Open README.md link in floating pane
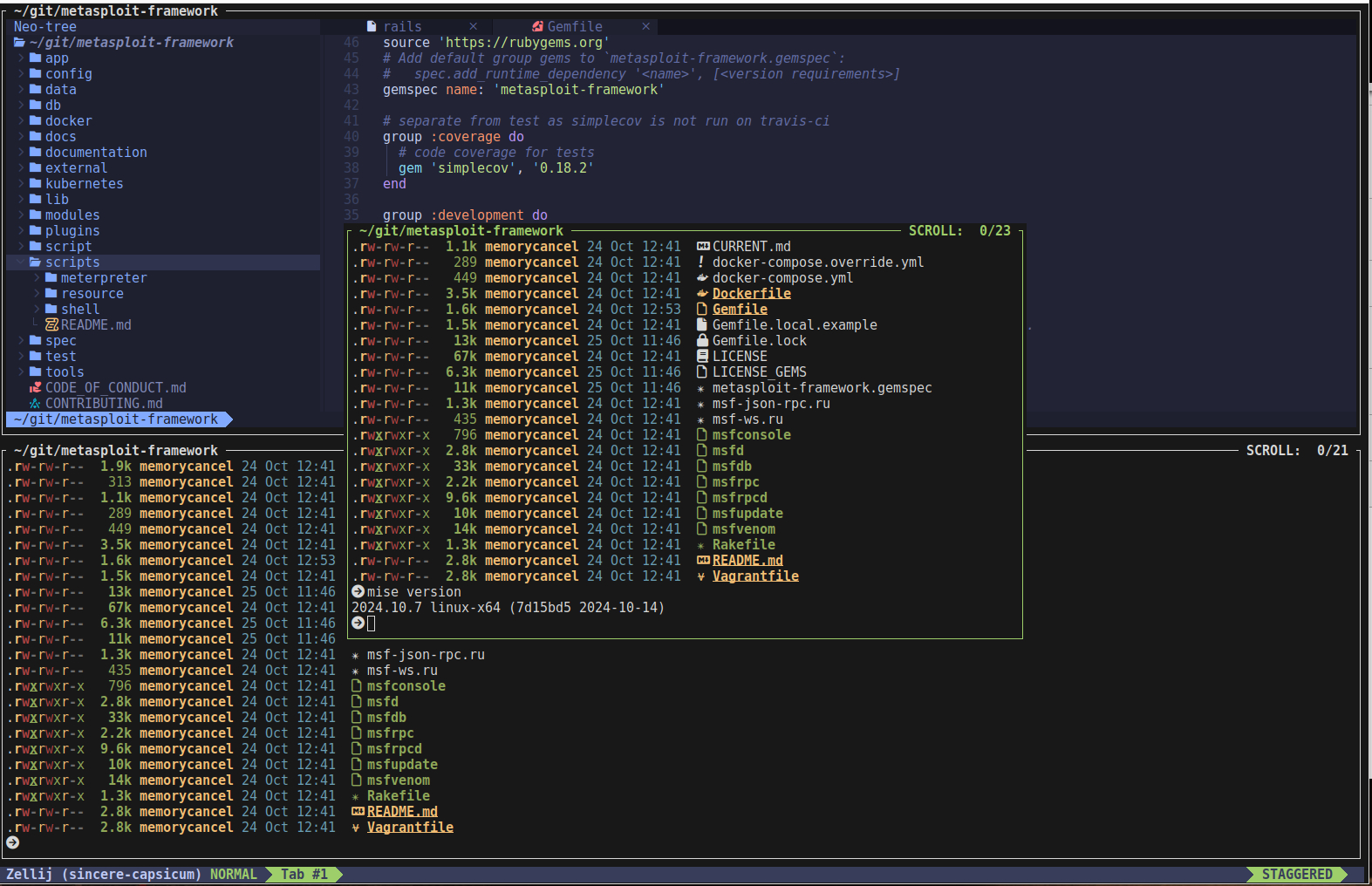 tap(747, 561)
